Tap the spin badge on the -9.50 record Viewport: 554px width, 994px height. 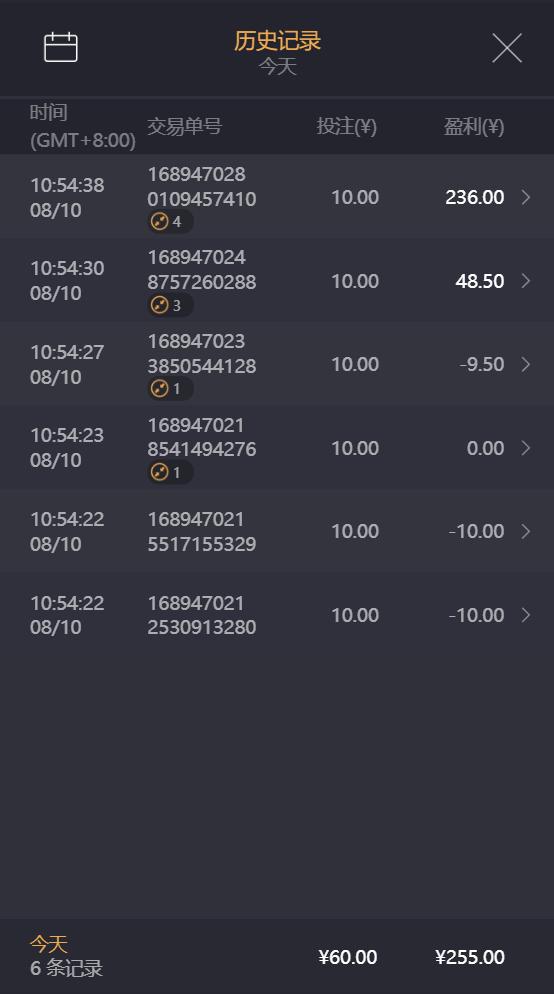coord(170,388)
